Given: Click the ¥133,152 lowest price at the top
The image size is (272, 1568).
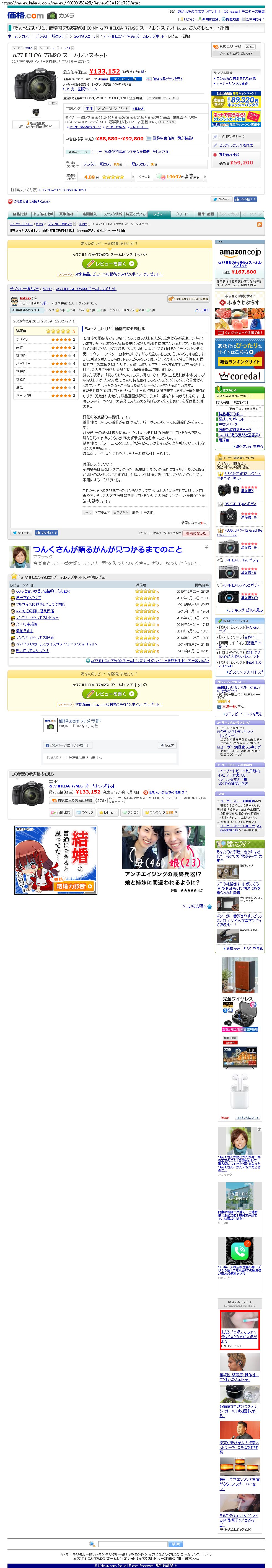Looking at the screenshot, I should point(104,71).
